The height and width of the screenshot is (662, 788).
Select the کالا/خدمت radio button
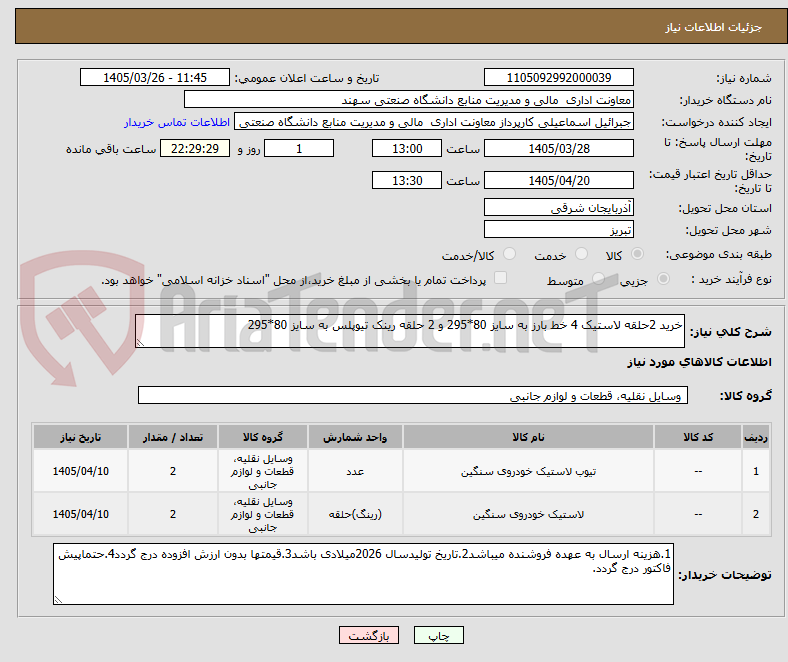(x=510, y=254)
